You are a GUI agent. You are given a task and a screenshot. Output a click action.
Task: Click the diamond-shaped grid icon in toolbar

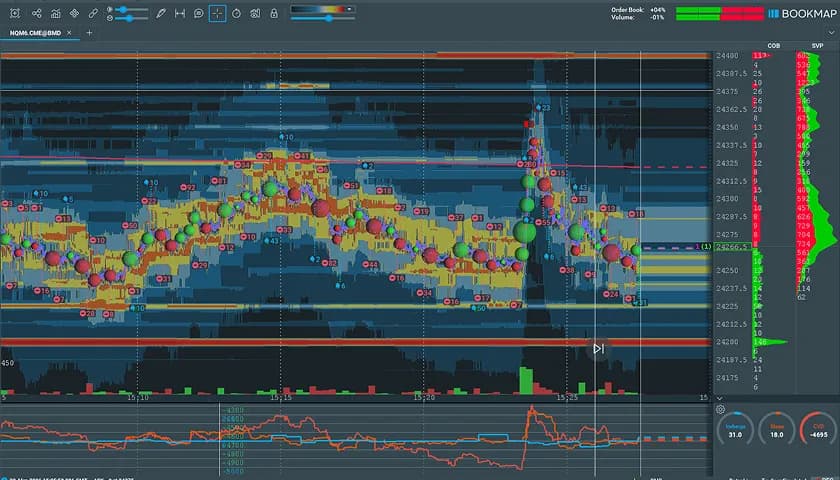click(74, 13)
